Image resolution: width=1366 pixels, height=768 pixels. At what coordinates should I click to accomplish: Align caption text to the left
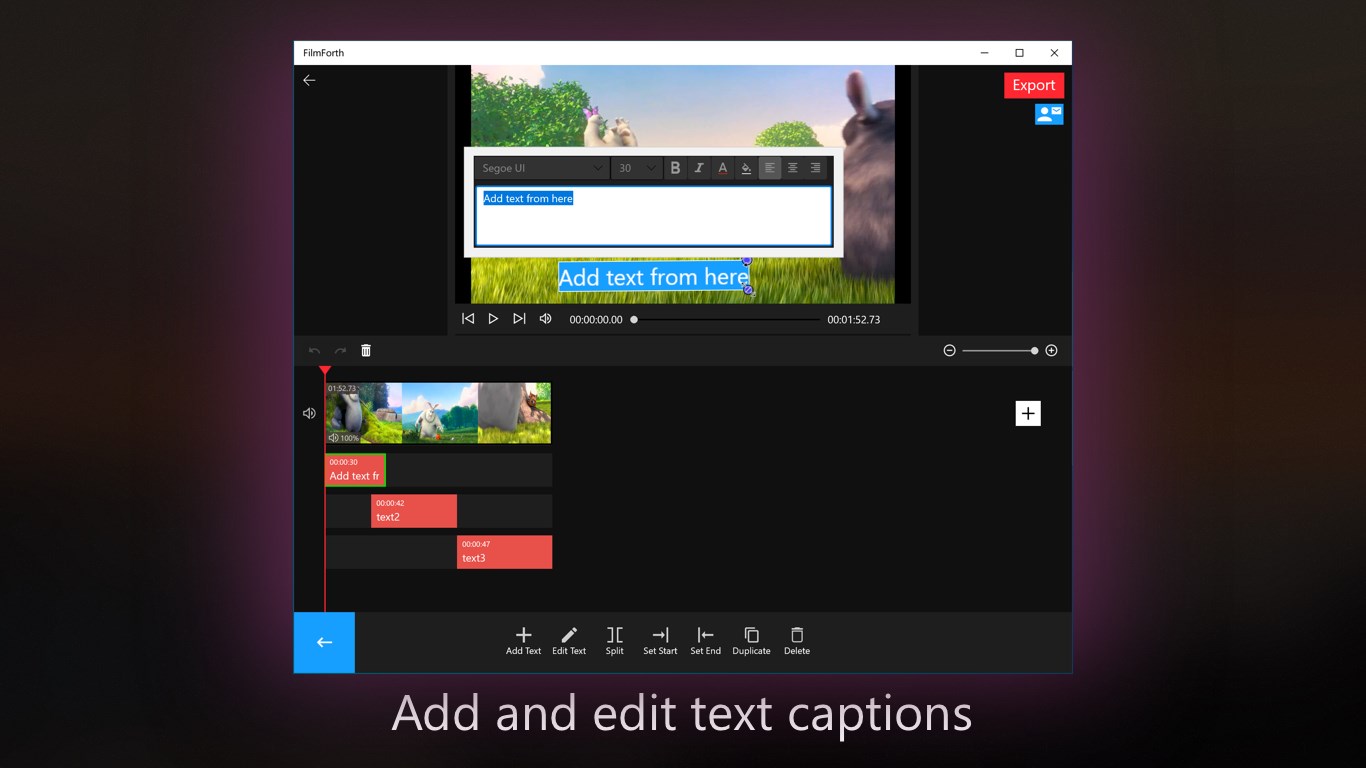pyautogui.click(x=770, y=168)
